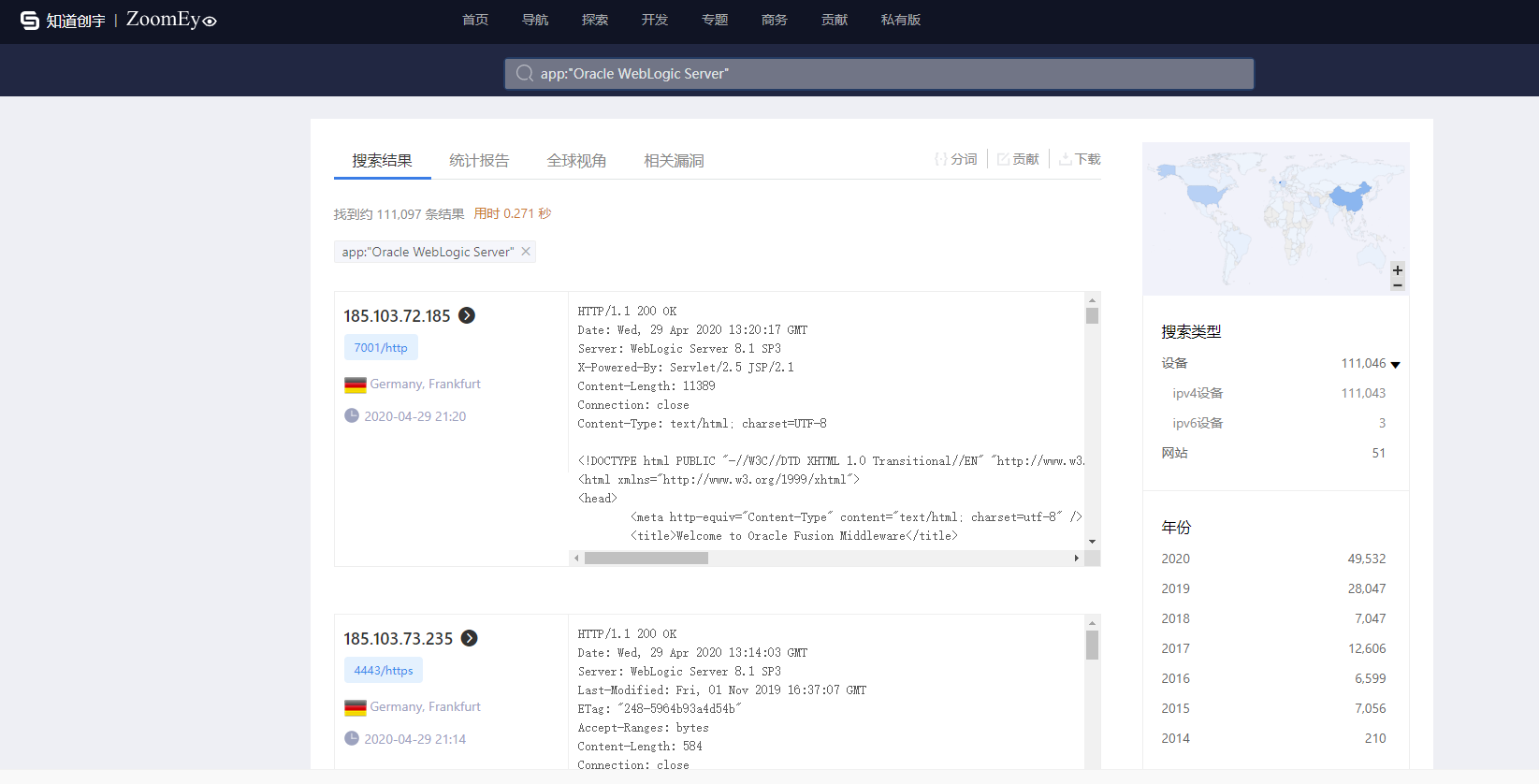Click first result's vertical scroll up arrow
The height and width of the screenshot is (784, 1539).
tap(1092, 300)
